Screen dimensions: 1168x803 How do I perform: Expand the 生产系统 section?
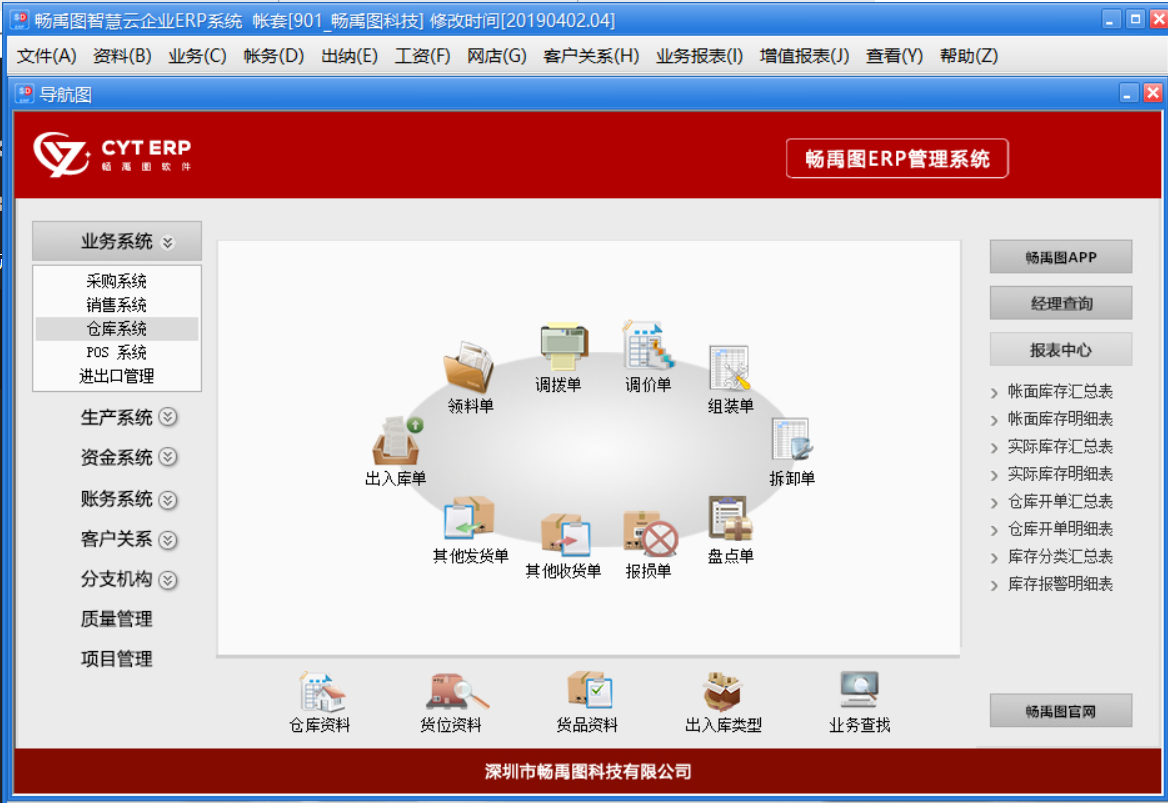click(x=168, y=417)
